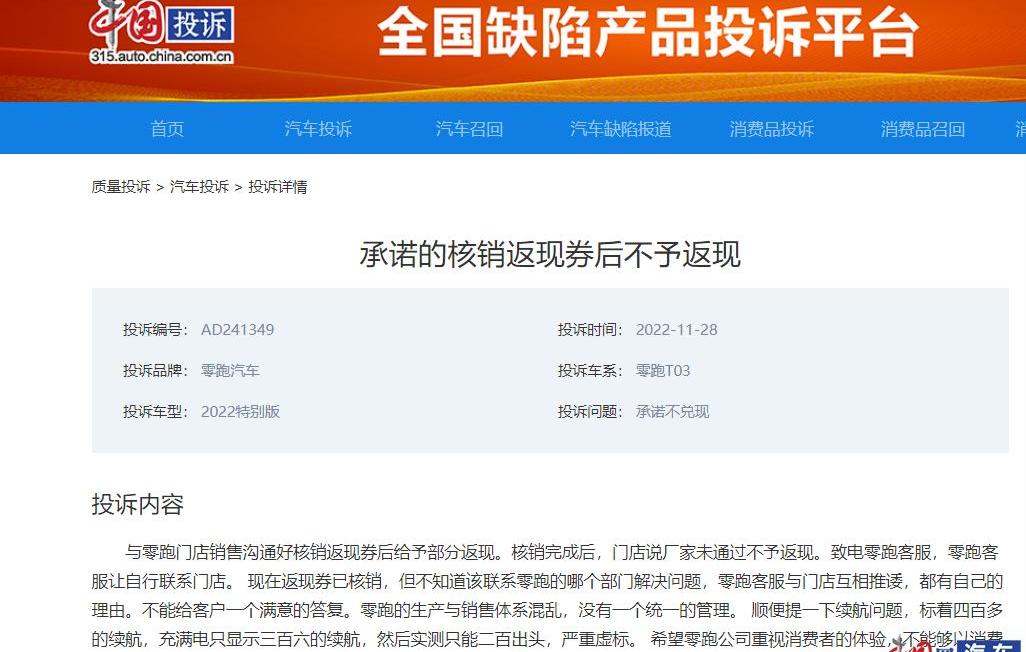Click the paragraph line starting 的续航，充满电只显示
This screenshot has width=1026, height=652.
coord(547,639)
